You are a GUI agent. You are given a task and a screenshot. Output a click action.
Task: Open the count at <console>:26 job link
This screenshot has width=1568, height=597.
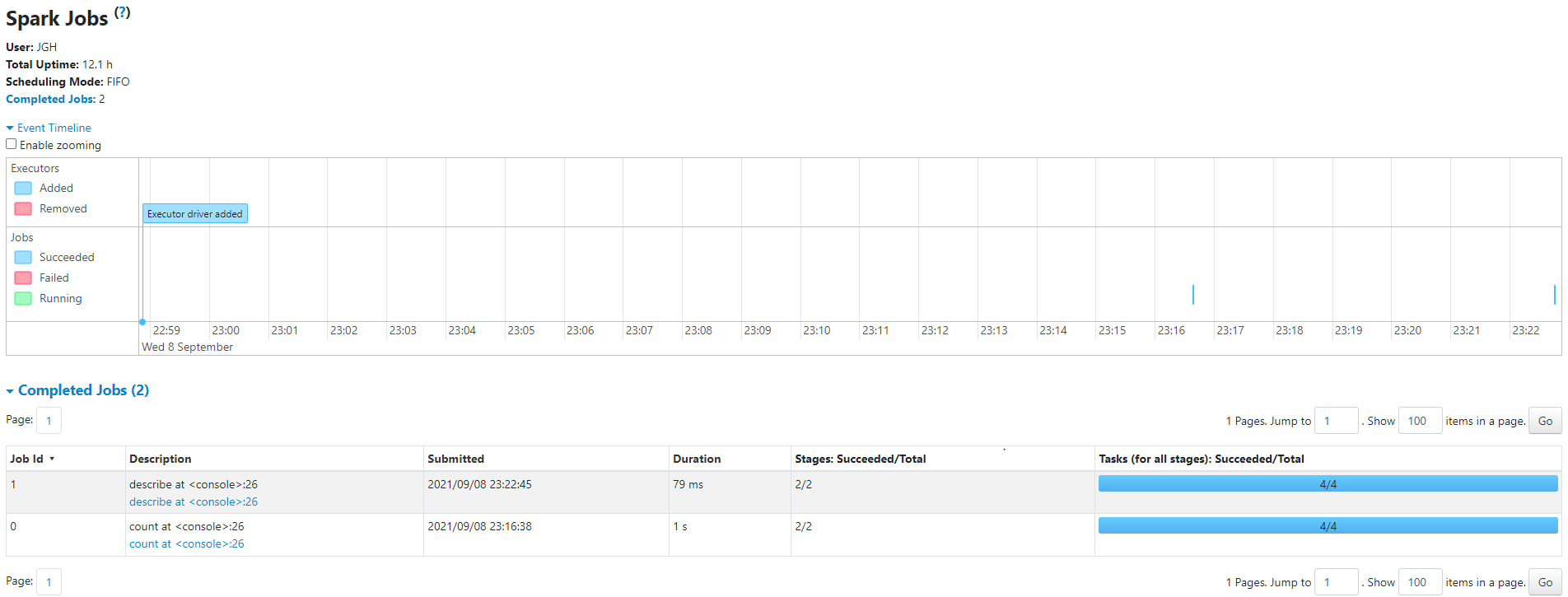click(x=187, y=543)
